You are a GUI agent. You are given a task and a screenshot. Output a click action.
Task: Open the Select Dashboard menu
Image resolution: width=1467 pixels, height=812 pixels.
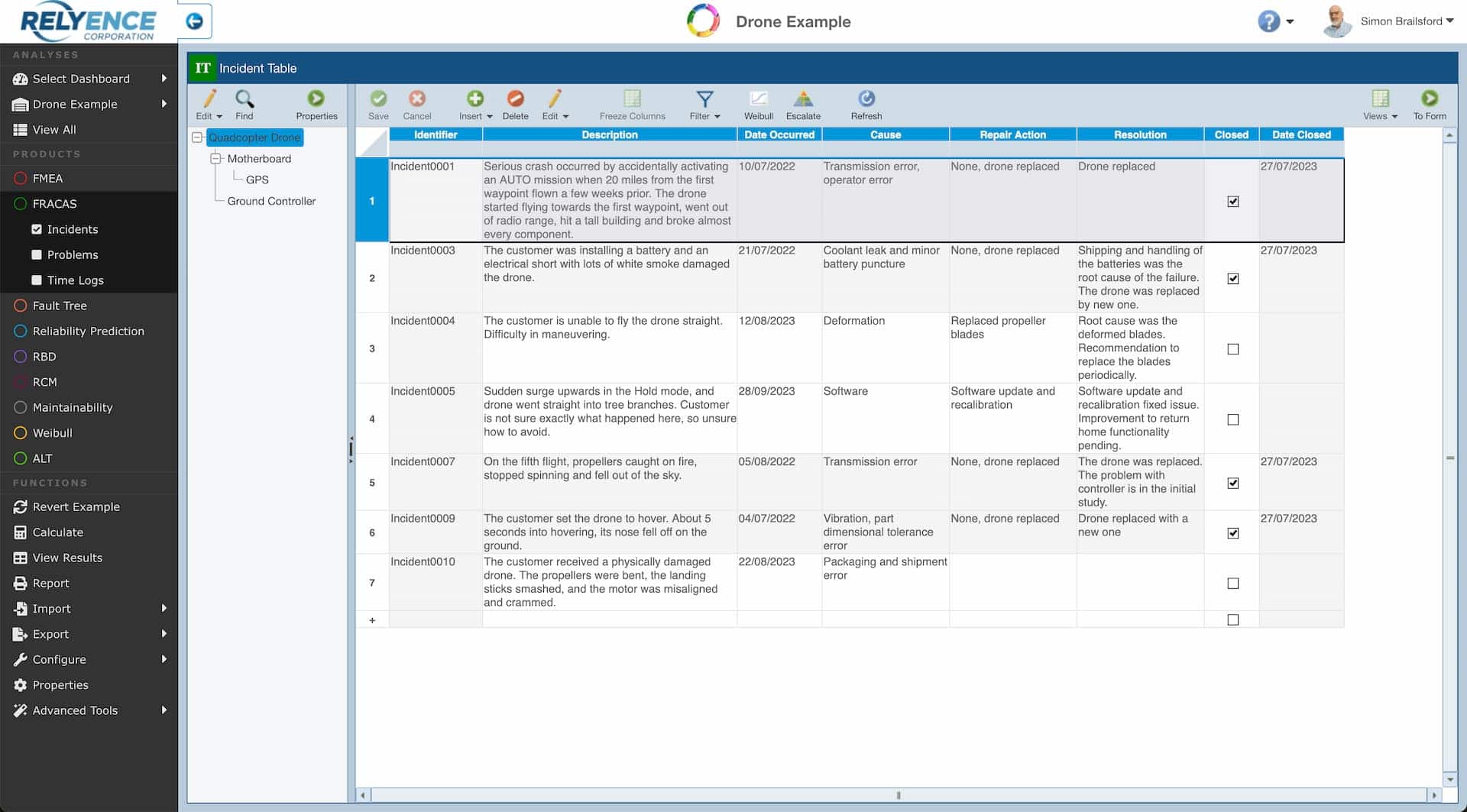(80, 79)
